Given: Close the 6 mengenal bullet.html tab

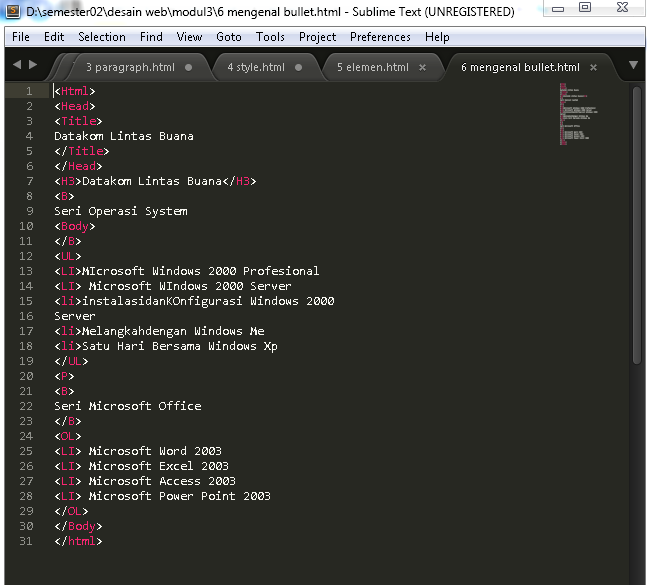Looking at the screenshot, I should pos(593,68).
